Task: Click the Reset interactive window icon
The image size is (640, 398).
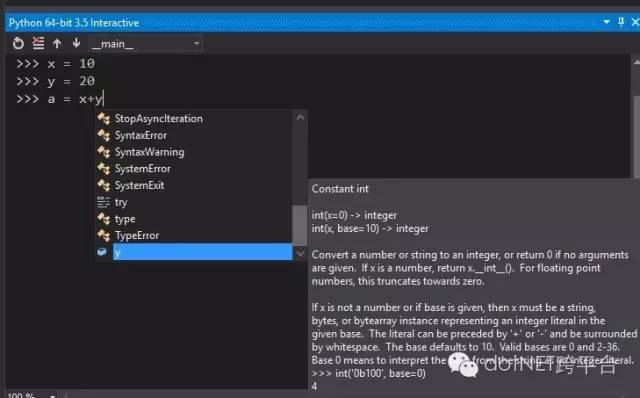Action: pos(18,43)
